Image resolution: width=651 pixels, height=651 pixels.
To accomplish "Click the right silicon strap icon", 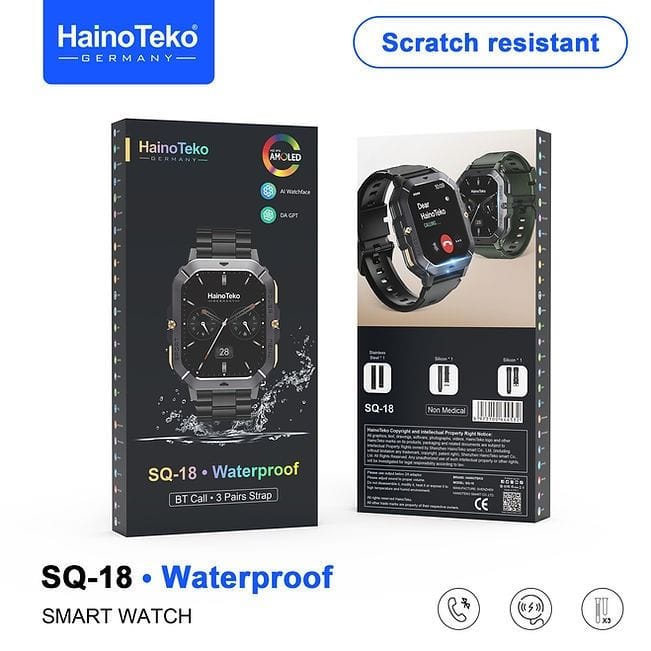I will click(x=513, y=381).
